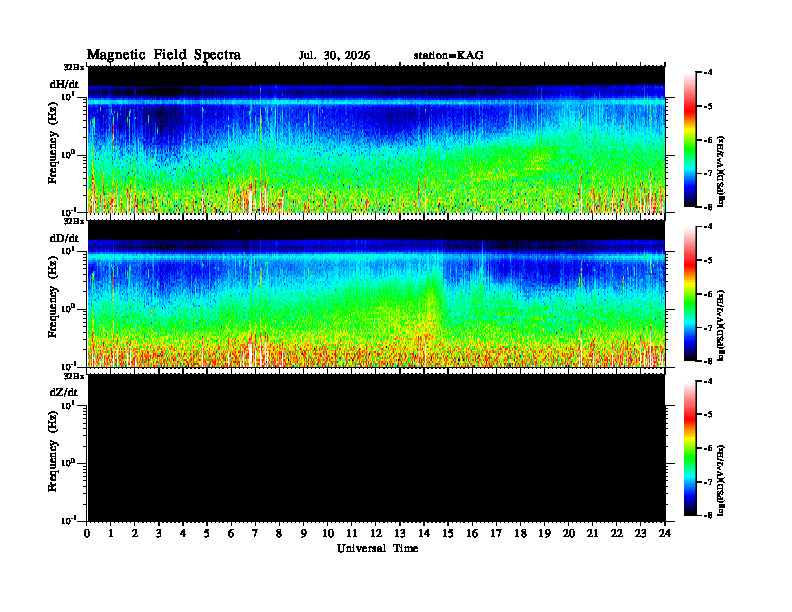Click the dH/dt color scale units label
Image resolution: width=792 pixels, height=612 pixels.
coord(721,172)
